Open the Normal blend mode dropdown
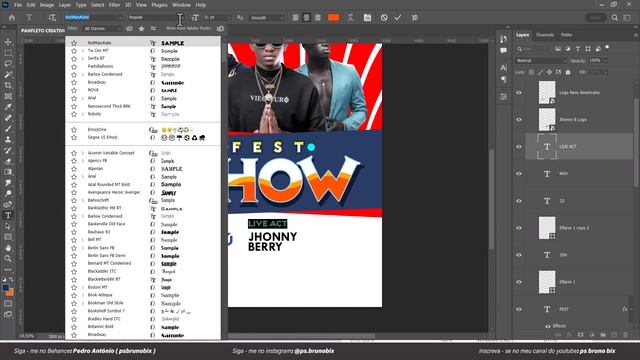Screen dimensions: 640x360 [x=541, y=60]
